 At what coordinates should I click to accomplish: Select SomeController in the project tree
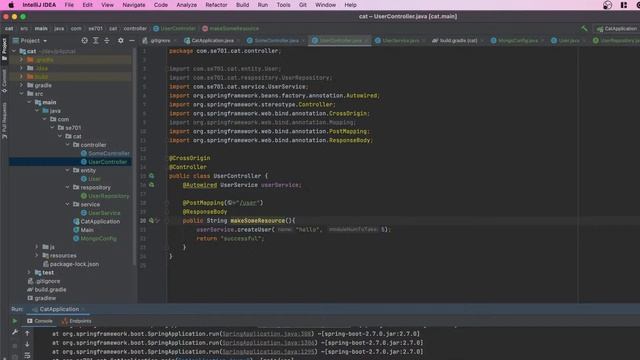(105, 153)
